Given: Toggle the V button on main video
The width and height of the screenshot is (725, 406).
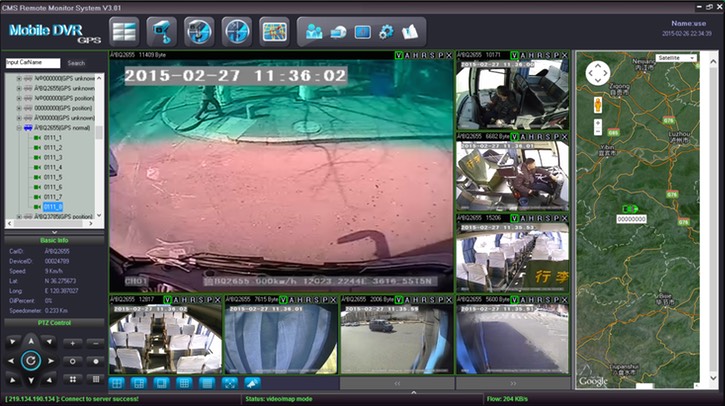Looking at the screenshot, I should pos(400,53).
